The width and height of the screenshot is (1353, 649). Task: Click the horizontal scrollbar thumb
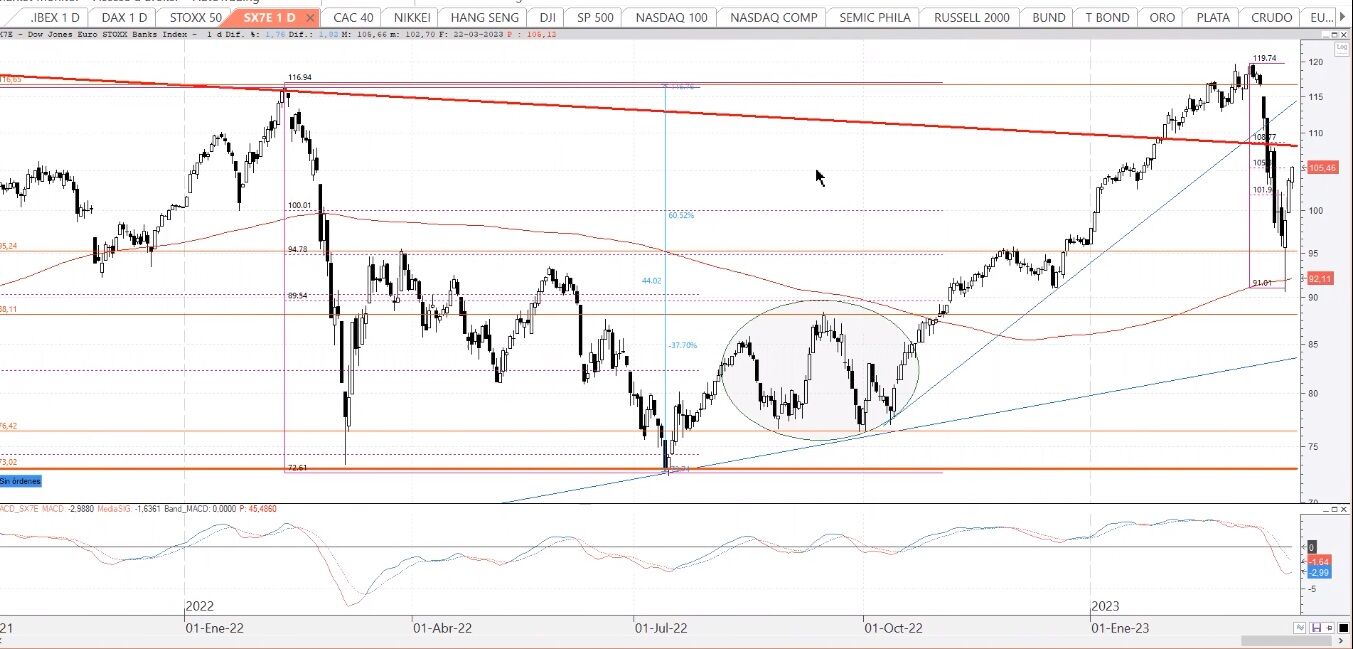(x=1286, y=640)
